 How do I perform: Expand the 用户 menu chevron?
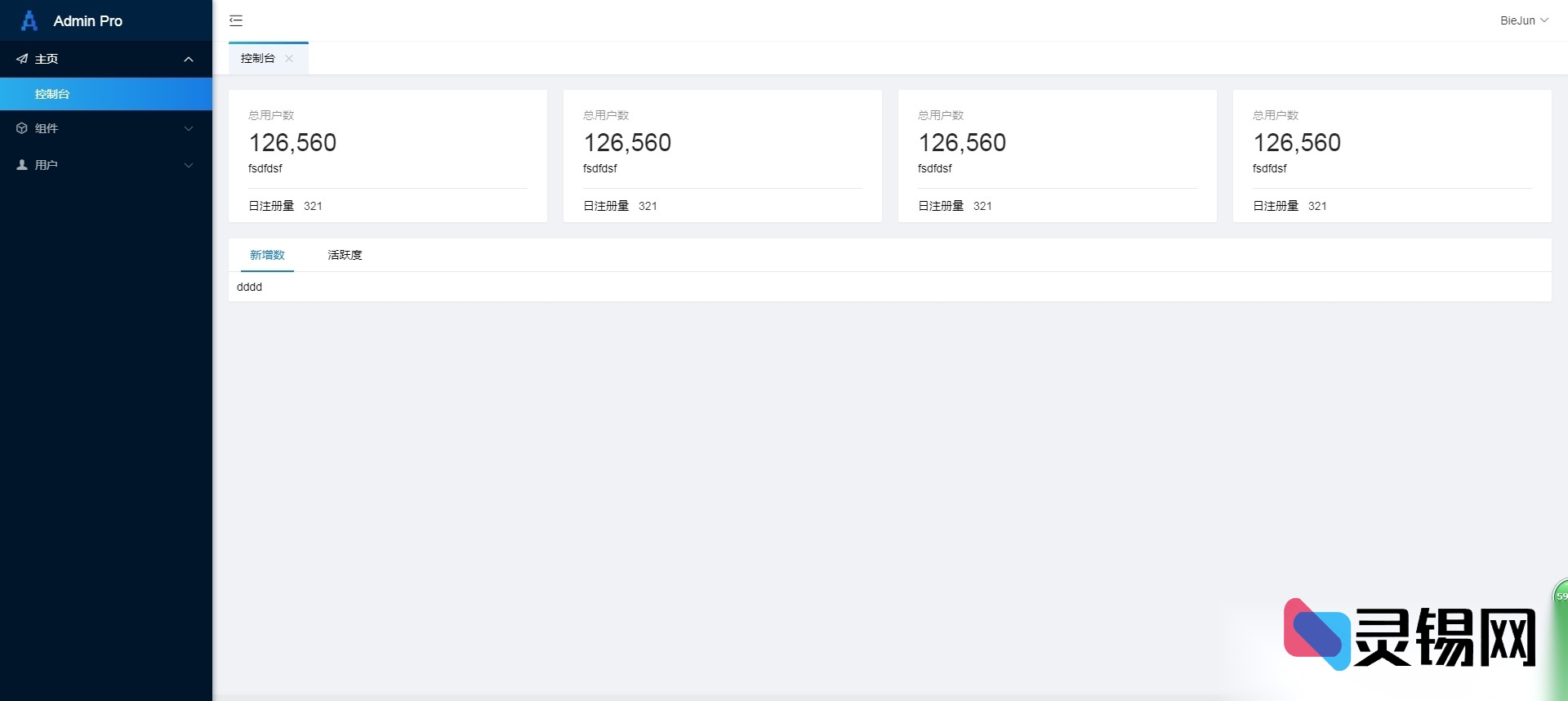189,165
